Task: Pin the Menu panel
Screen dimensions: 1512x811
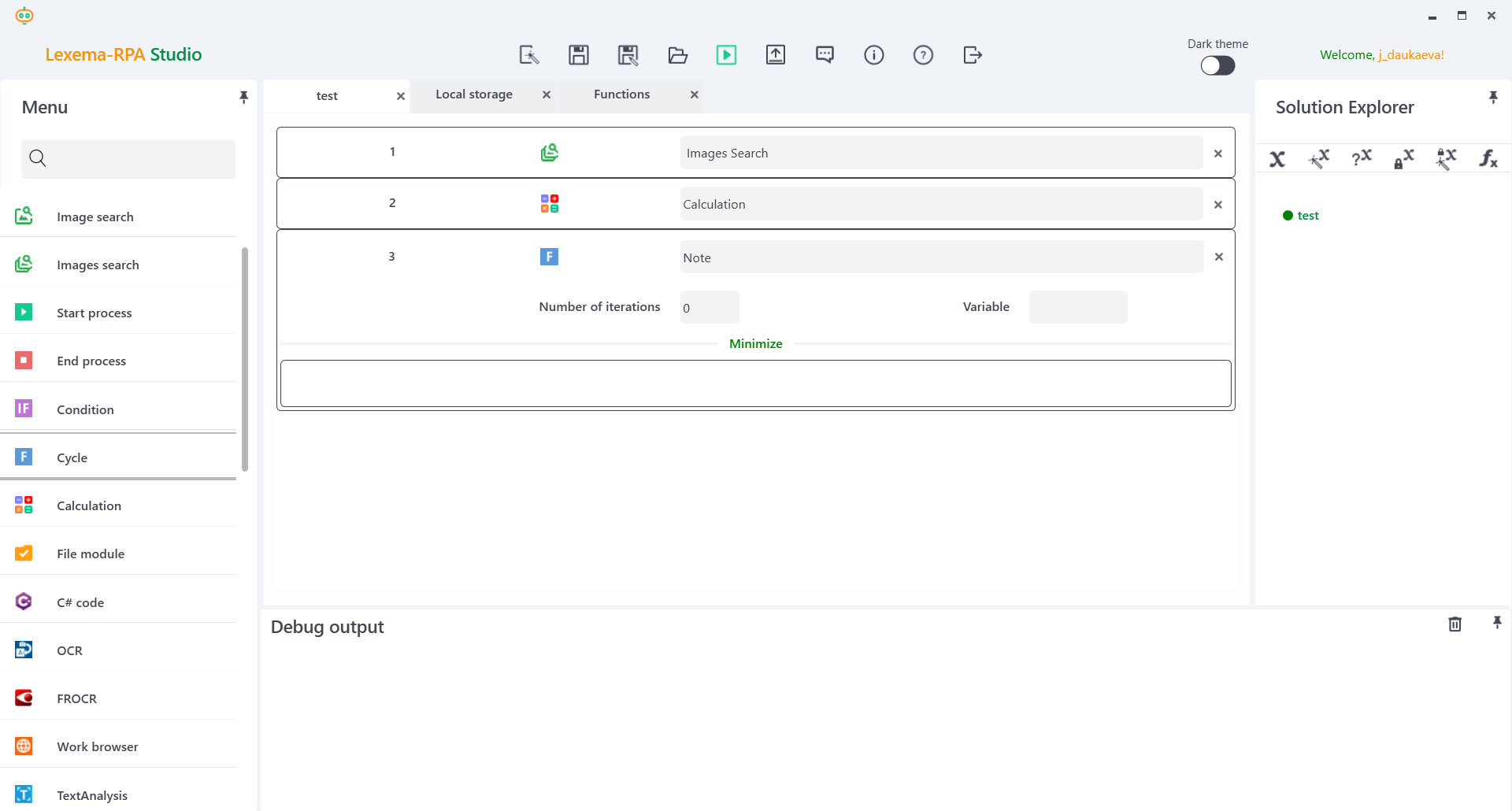Action: (x=243, y=97)
